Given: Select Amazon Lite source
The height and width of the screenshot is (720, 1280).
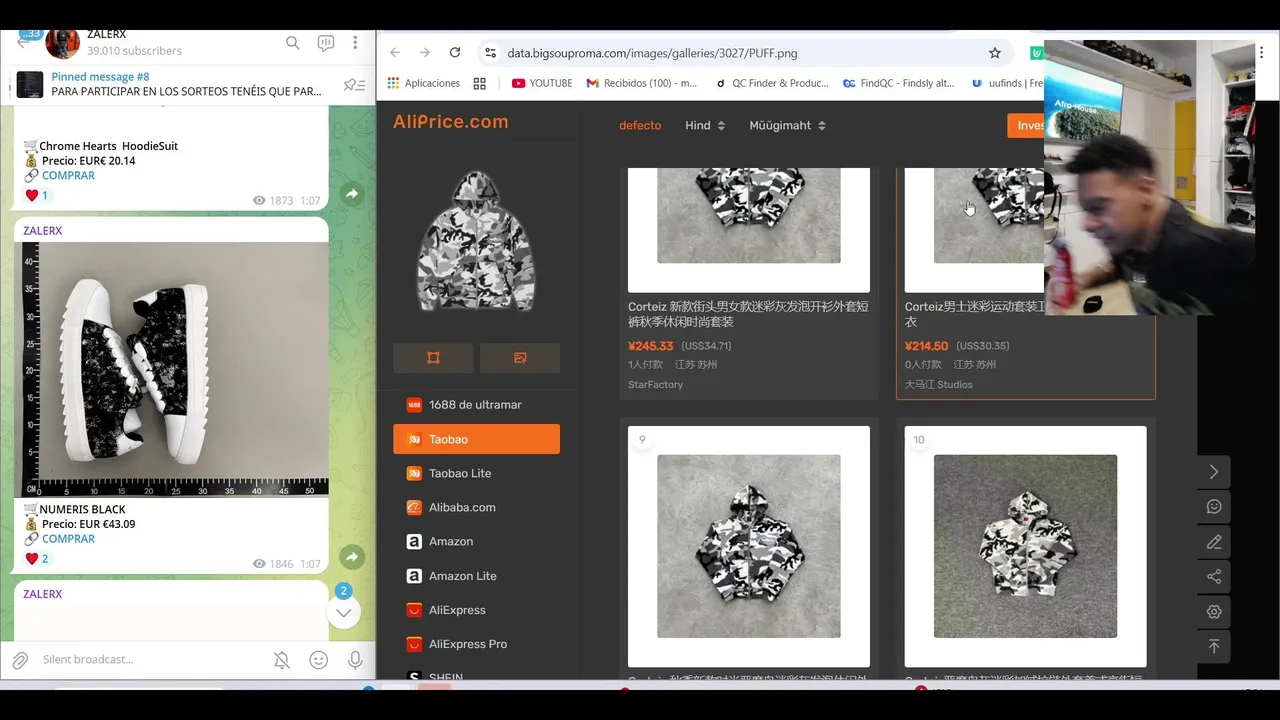Looking at the screenshot, I should coord(476,576).
